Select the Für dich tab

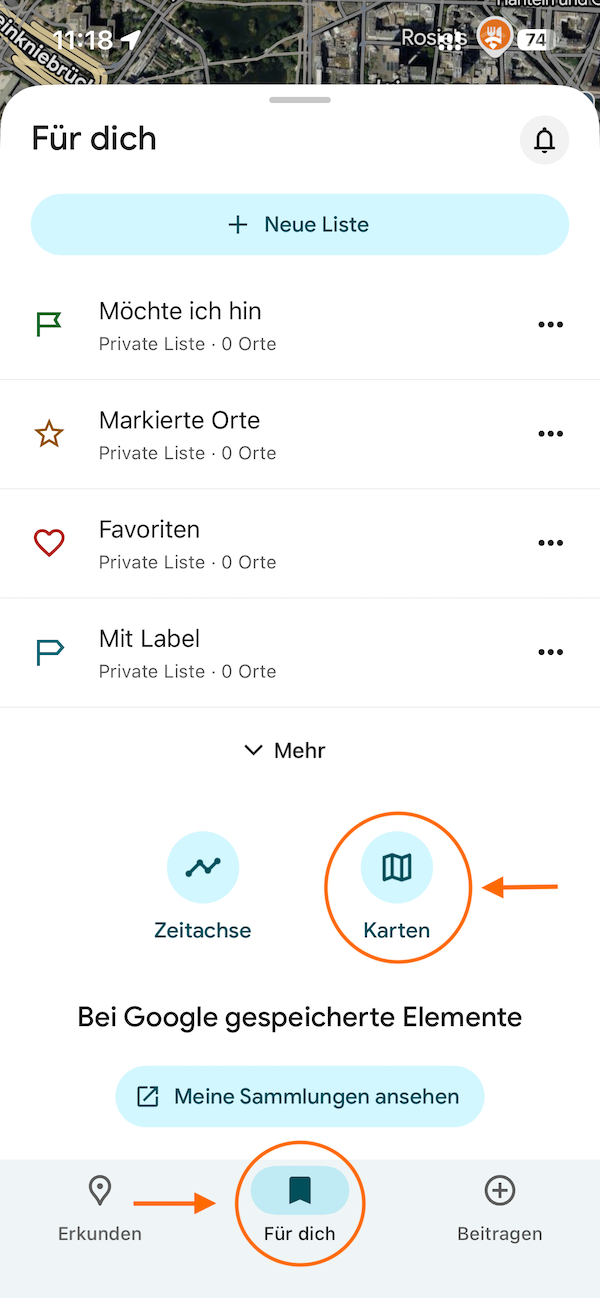[300, 1207]
